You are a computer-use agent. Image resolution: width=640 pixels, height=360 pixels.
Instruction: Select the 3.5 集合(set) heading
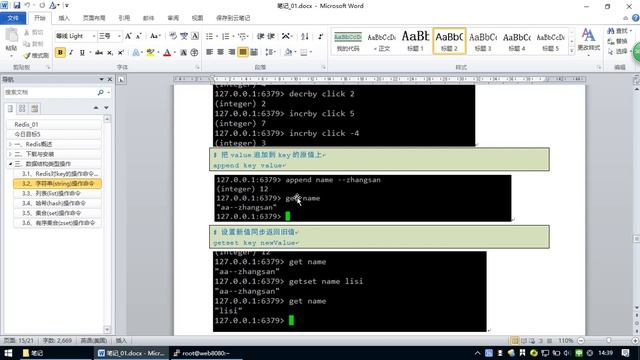click(57, 213)
